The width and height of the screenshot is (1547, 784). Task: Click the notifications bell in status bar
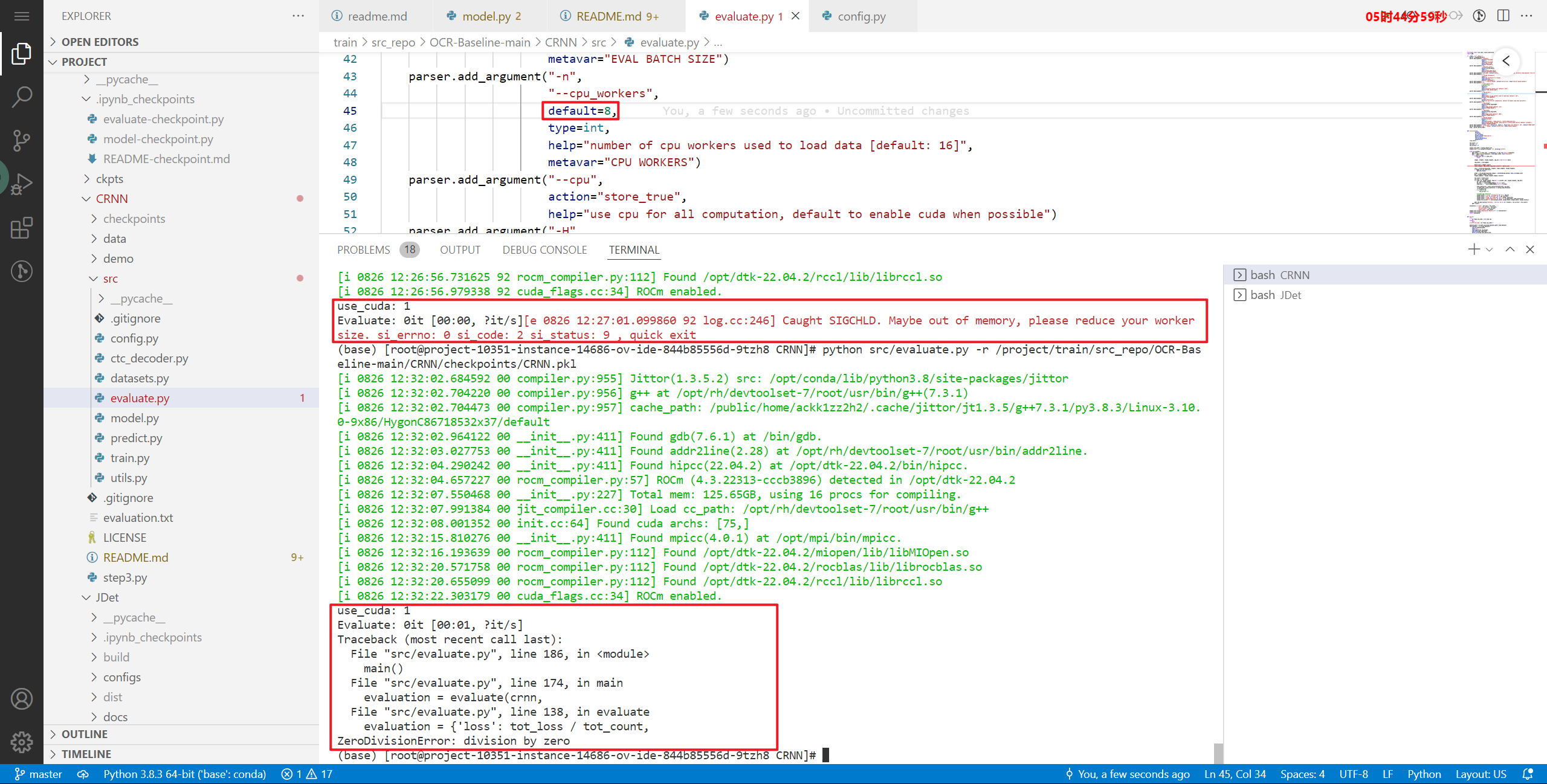click(x=1528, y=774)
